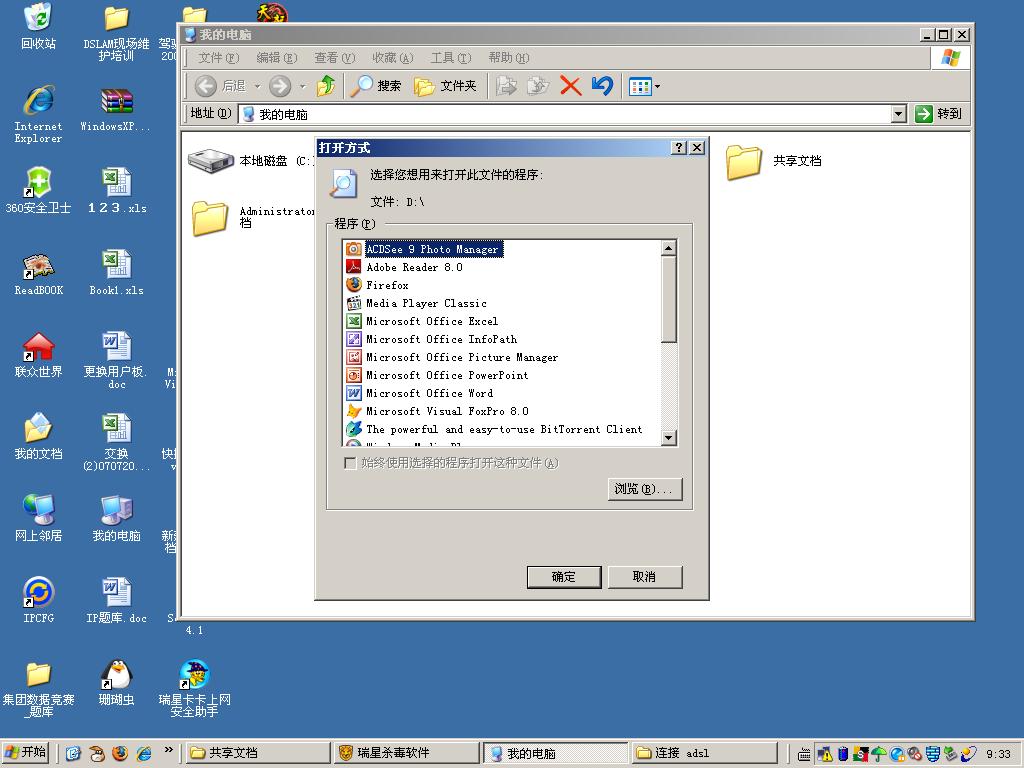Click the program list scroll up arrow
Screen dimensions: 1024x768
(668, 248)
